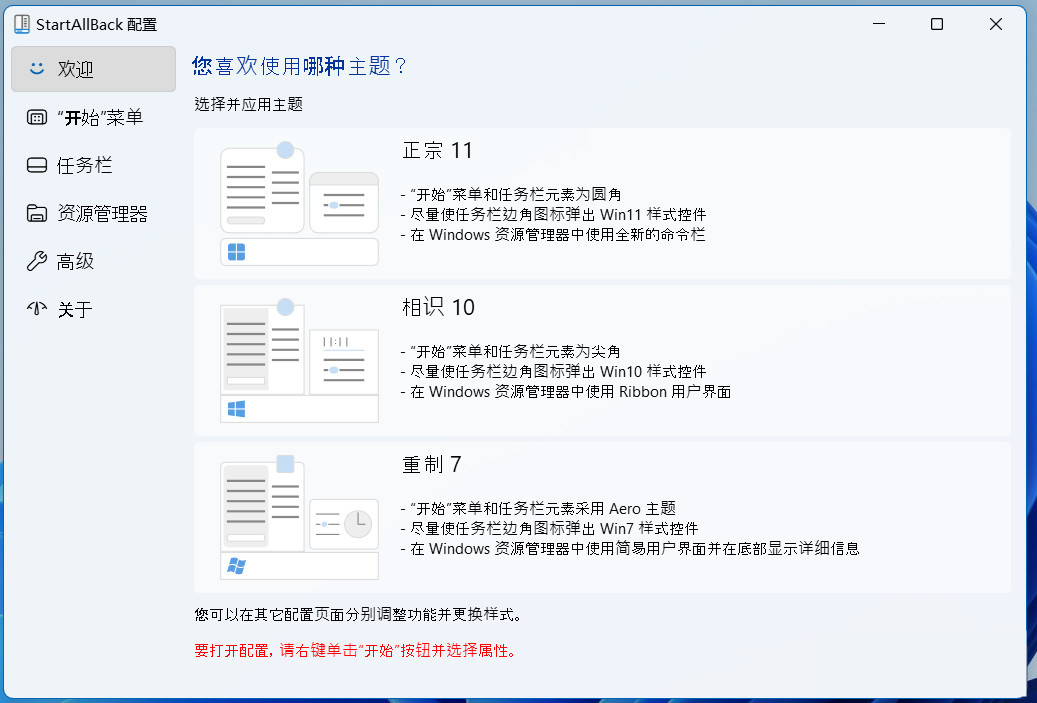Screen dimensions: 1037x703
Task: Switch to 任务栏 settings
Action: pyautogui.click(x=93, y=165)
